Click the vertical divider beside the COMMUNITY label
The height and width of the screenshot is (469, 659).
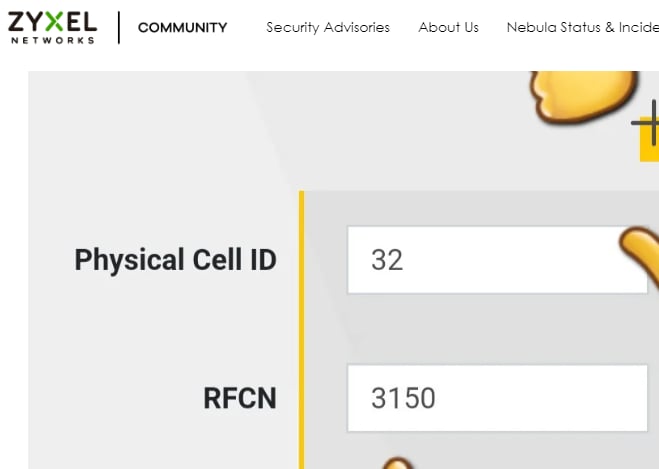[119, 27]
